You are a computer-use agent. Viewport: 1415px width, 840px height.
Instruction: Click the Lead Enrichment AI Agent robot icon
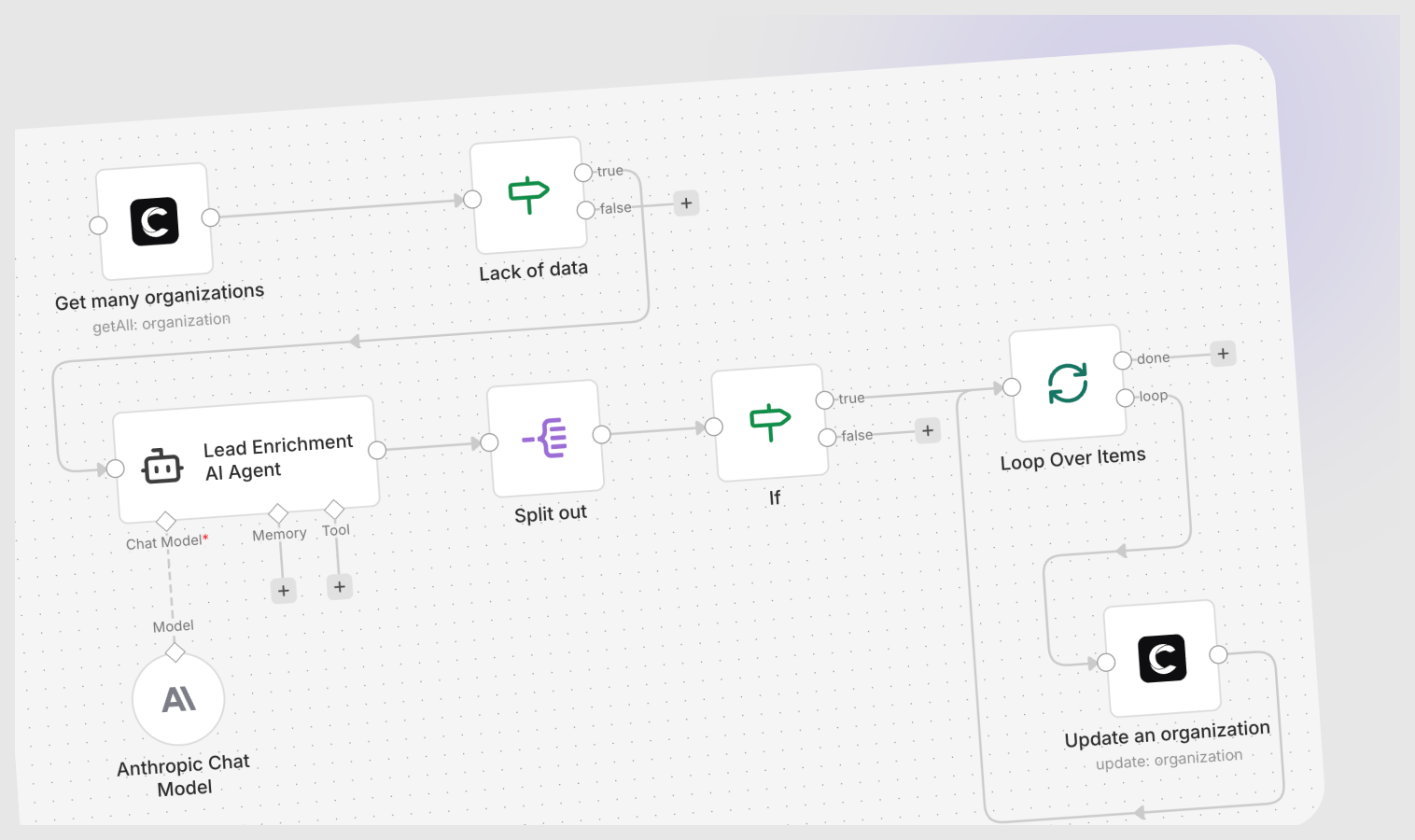(x=162, y=466)
